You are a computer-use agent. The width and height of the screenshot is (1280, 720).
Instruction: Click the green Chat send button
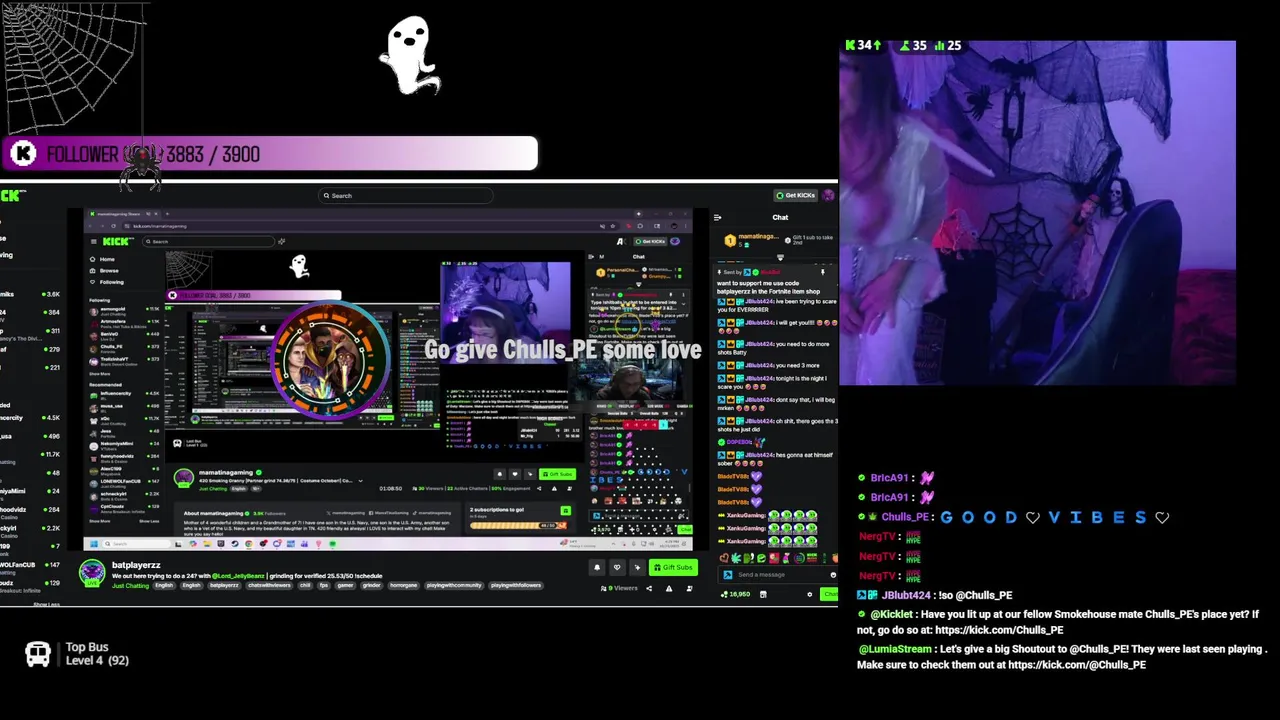pyautogui.click(x=830, y=594)
